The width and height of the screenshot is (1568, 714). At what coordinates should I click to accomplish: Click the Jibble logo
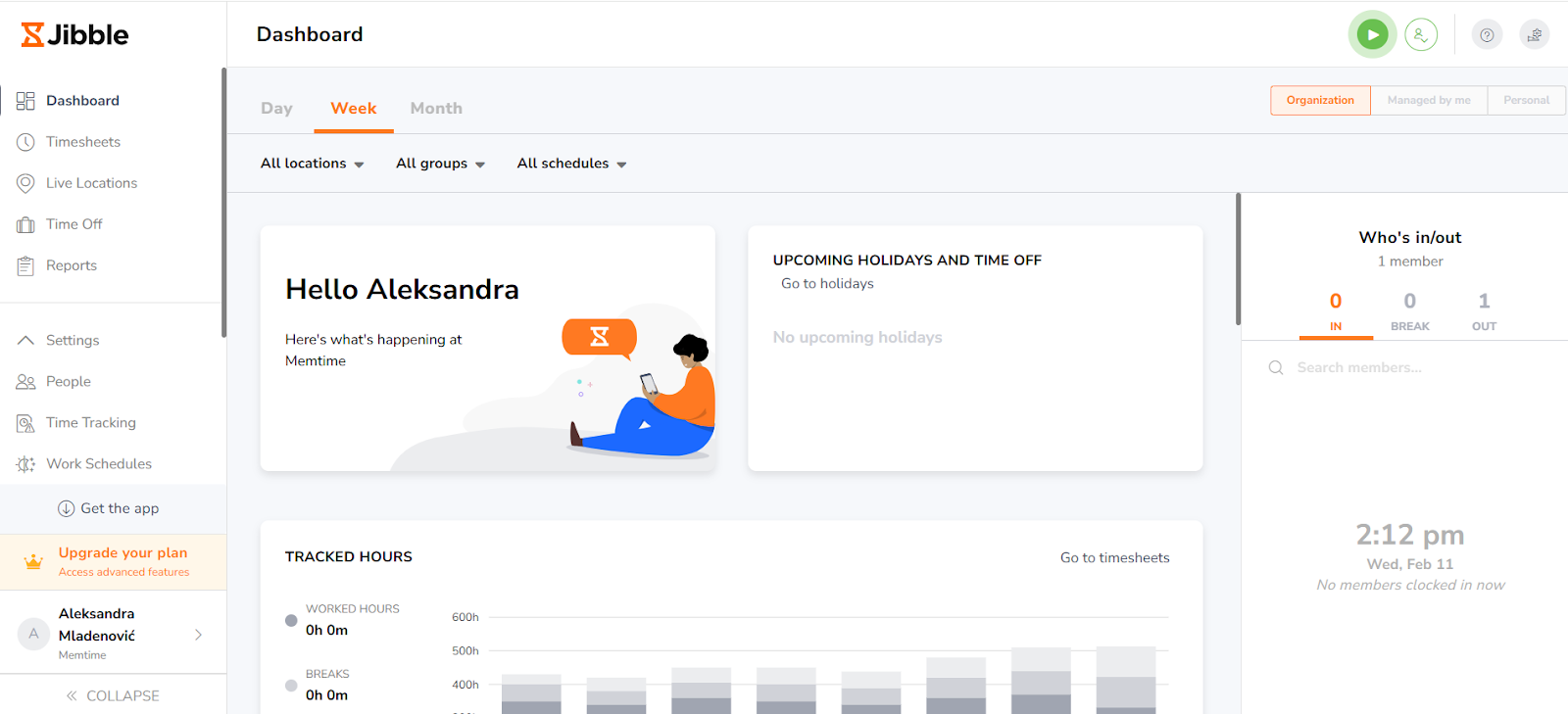pos(74,34)
